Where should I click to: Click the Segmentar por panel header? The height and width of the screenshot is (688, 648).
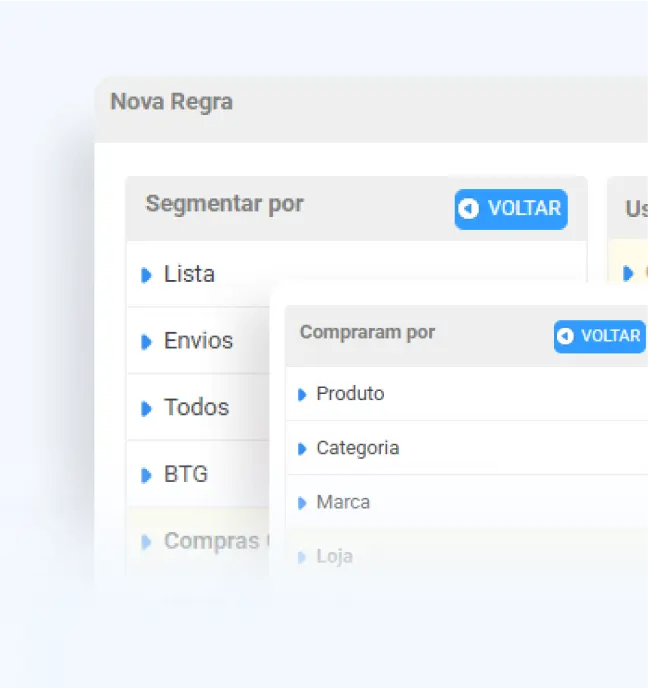click(224, 204)
